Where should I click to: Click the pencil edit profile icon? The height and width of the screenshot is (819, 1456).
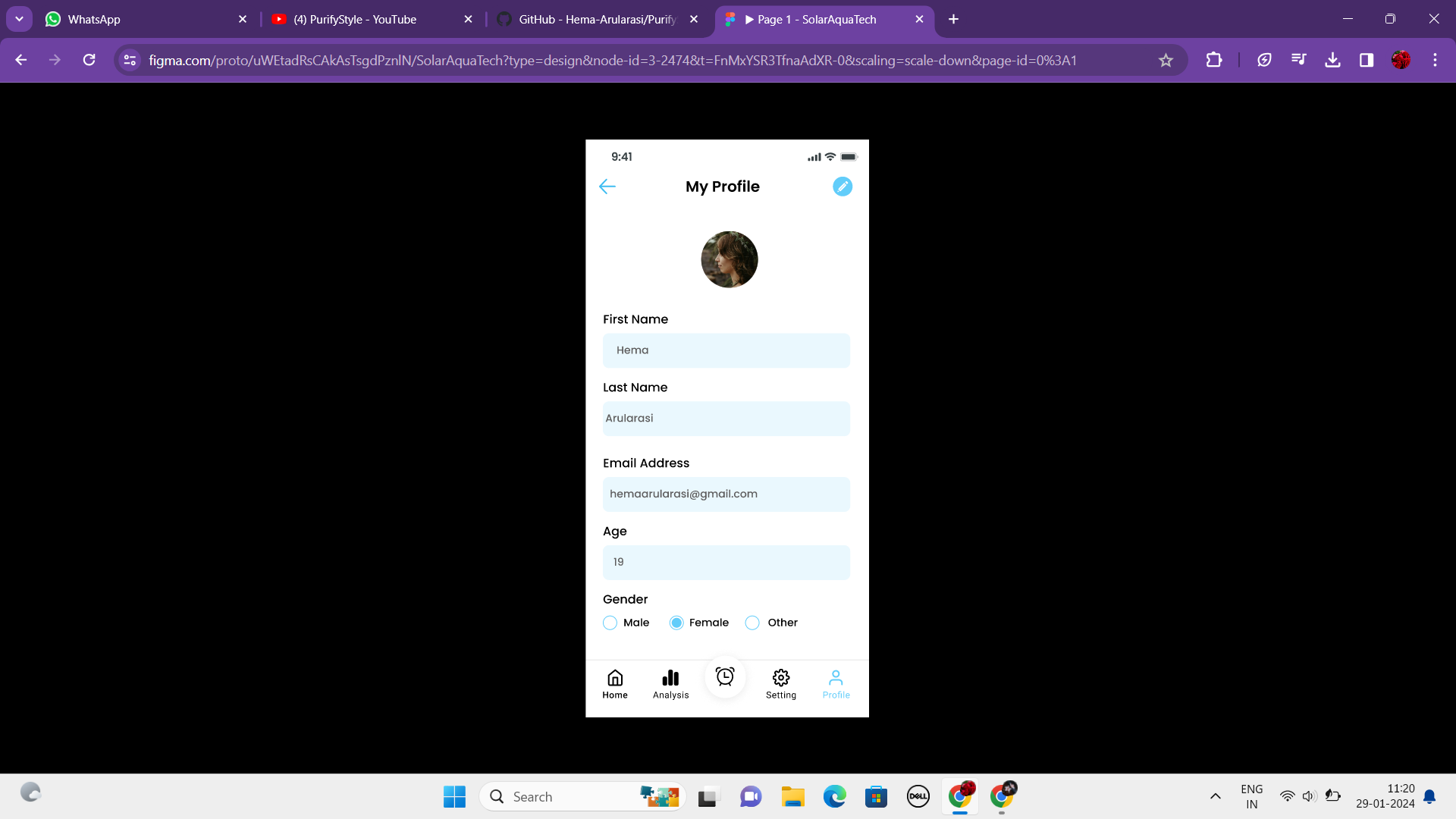(x=842, y=187)
